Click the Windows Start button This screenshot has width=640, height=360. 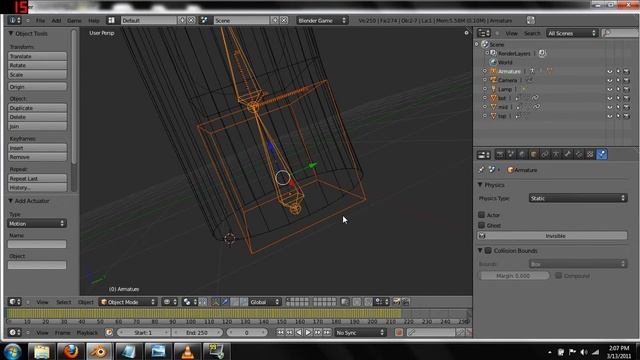(x=13, y=351)
